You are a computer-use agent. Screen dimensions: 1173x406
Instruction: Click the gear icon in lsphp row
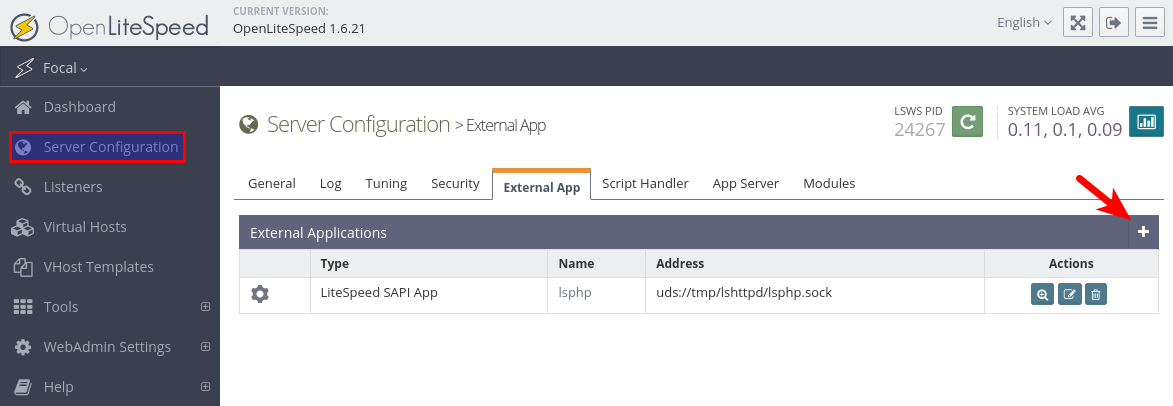tap(260, 294)
